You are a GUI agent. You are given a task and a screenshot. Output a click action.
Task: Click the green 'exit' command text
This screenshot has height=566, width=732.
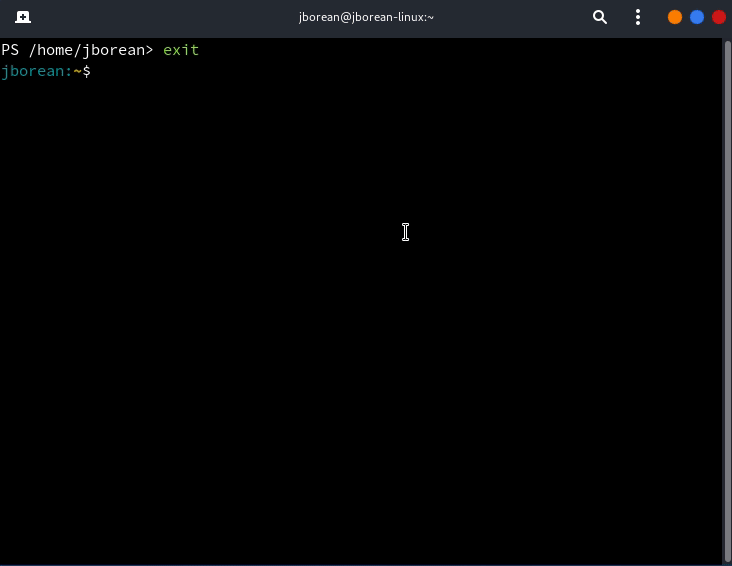coord(181,50)
